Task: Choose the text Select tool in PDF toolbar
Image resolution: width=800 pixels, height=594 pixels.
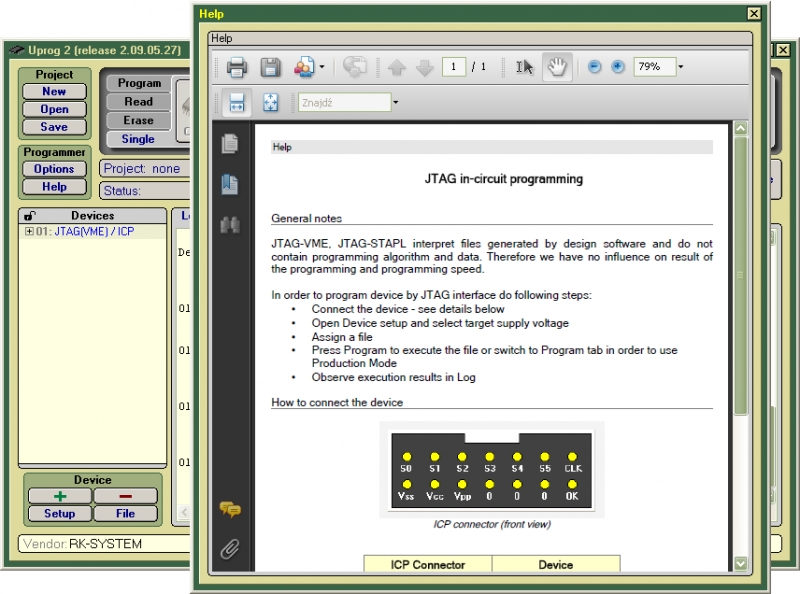Action: 524,67
